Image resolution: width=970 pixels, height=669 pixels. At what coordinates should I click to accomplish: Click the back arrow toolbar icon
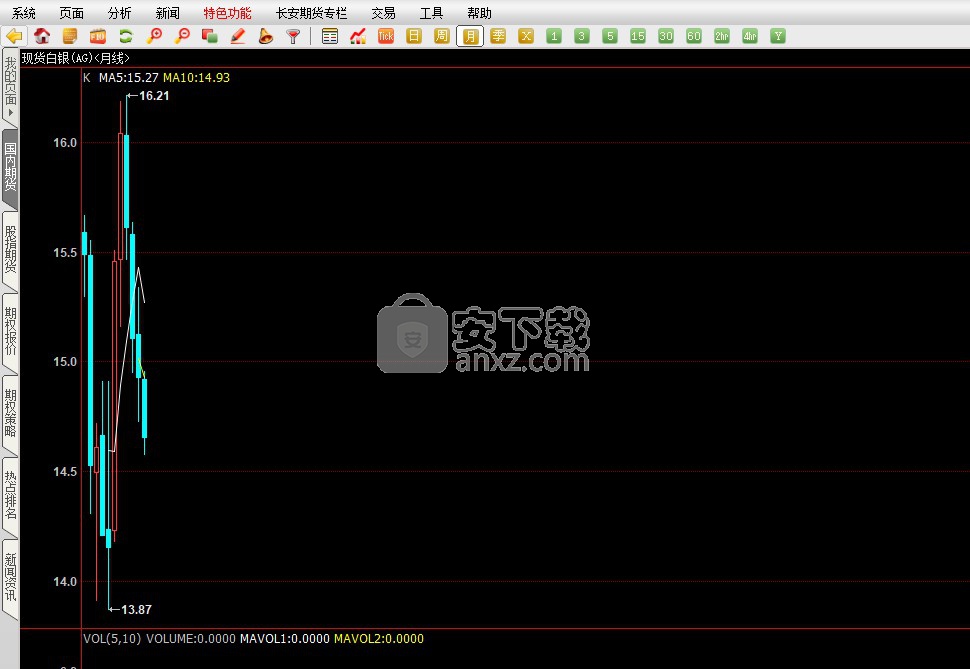pos(14,36)
